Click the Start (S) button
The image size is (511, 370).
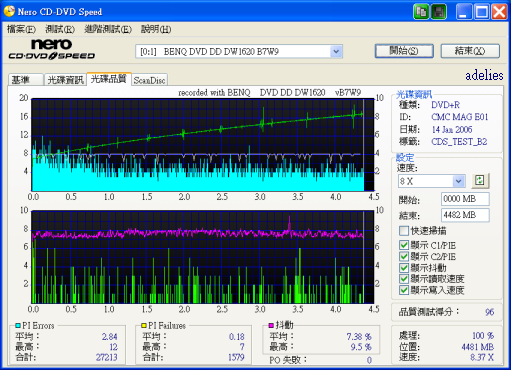click(404, 51)
